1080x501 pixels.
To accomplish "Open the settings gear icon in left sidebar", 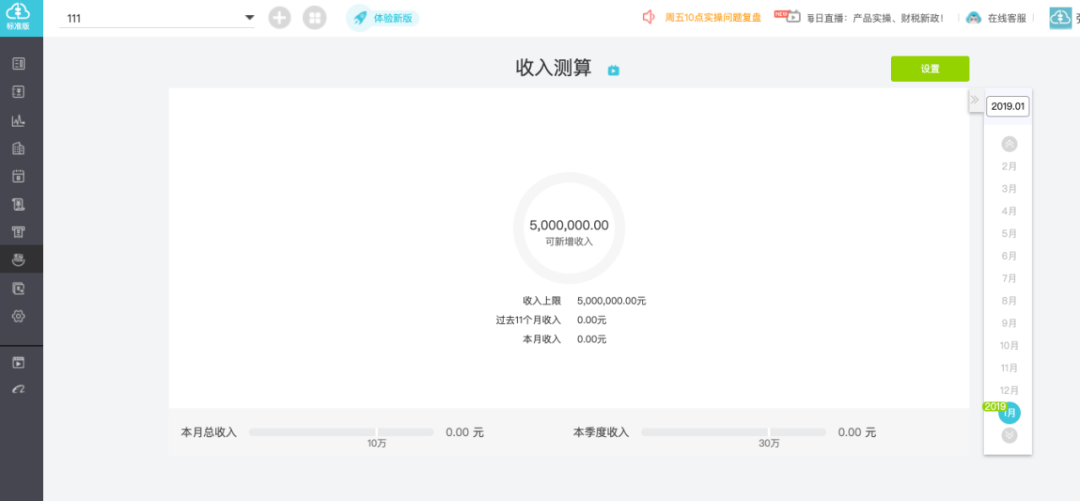I will (18, 316).
